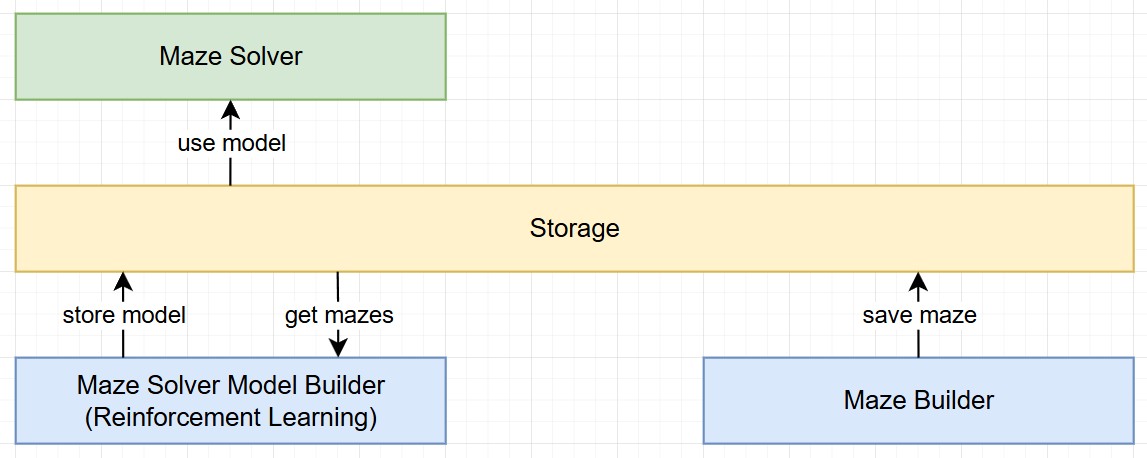Select the store model line below its label
The height and width of the screenshot is (458, 1147).
point(124,343)
